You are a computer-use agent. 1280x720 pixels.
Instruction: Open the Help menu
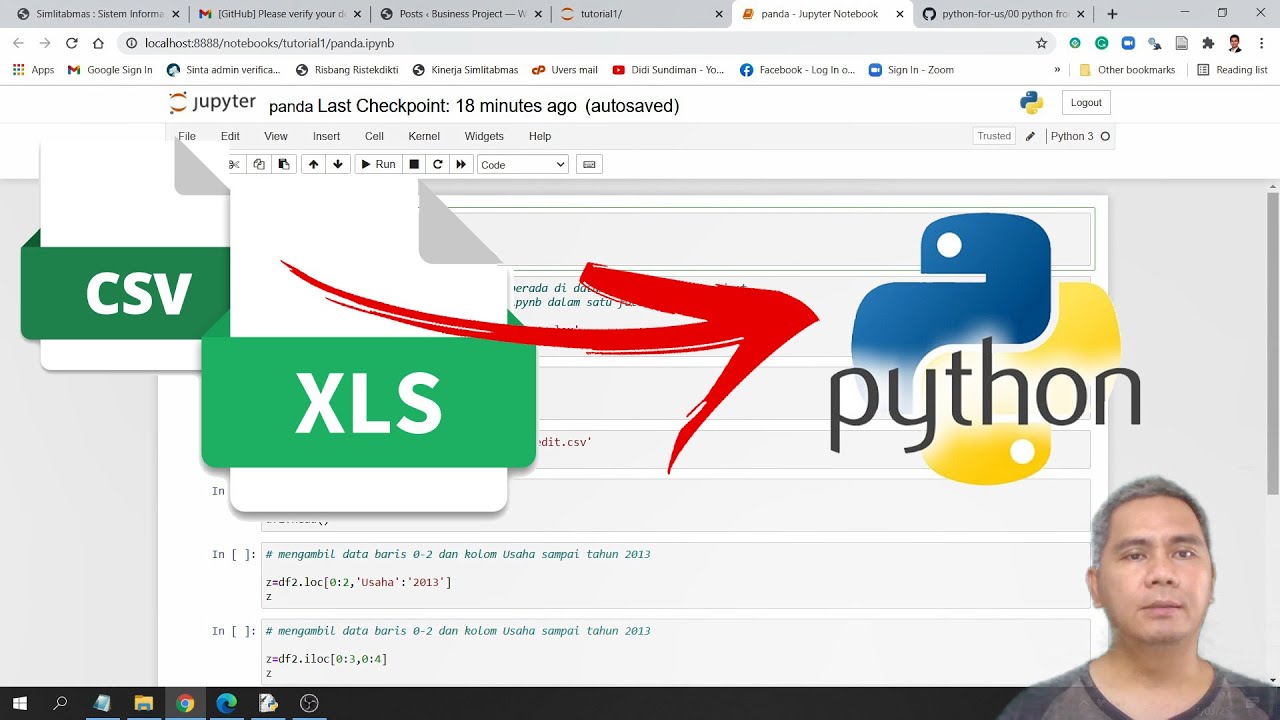coord(540,136)
